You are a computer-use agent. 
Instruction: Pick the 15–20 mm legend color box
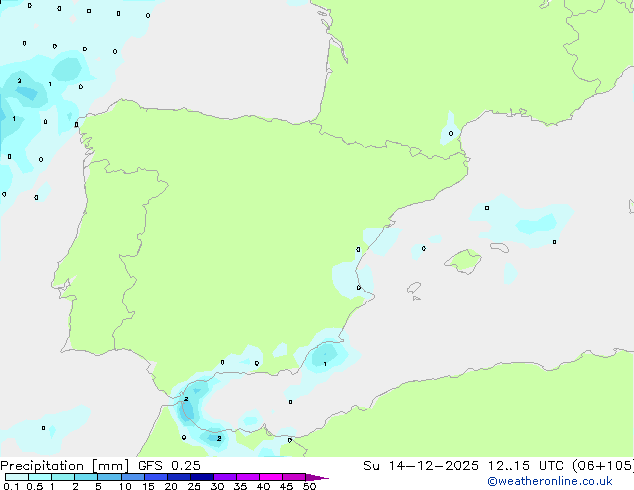[x=156, y=477]
